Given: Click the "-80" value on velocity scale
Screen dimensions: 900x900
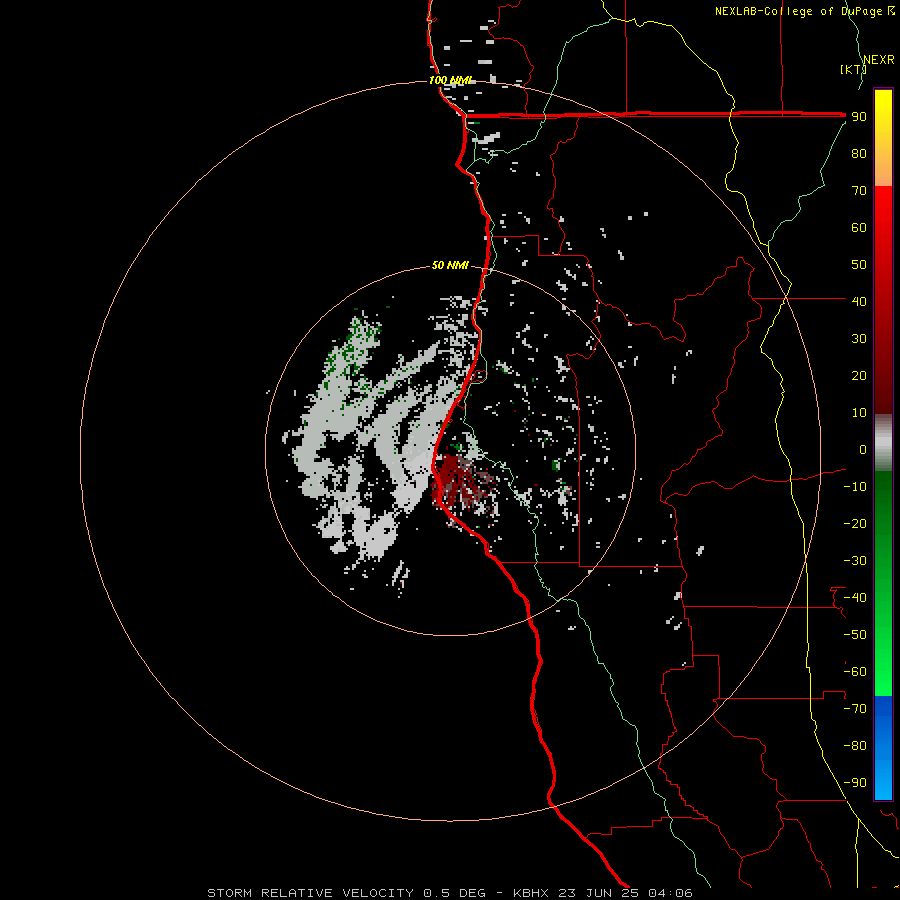Looking at the screenshot, I should [855, 746].
